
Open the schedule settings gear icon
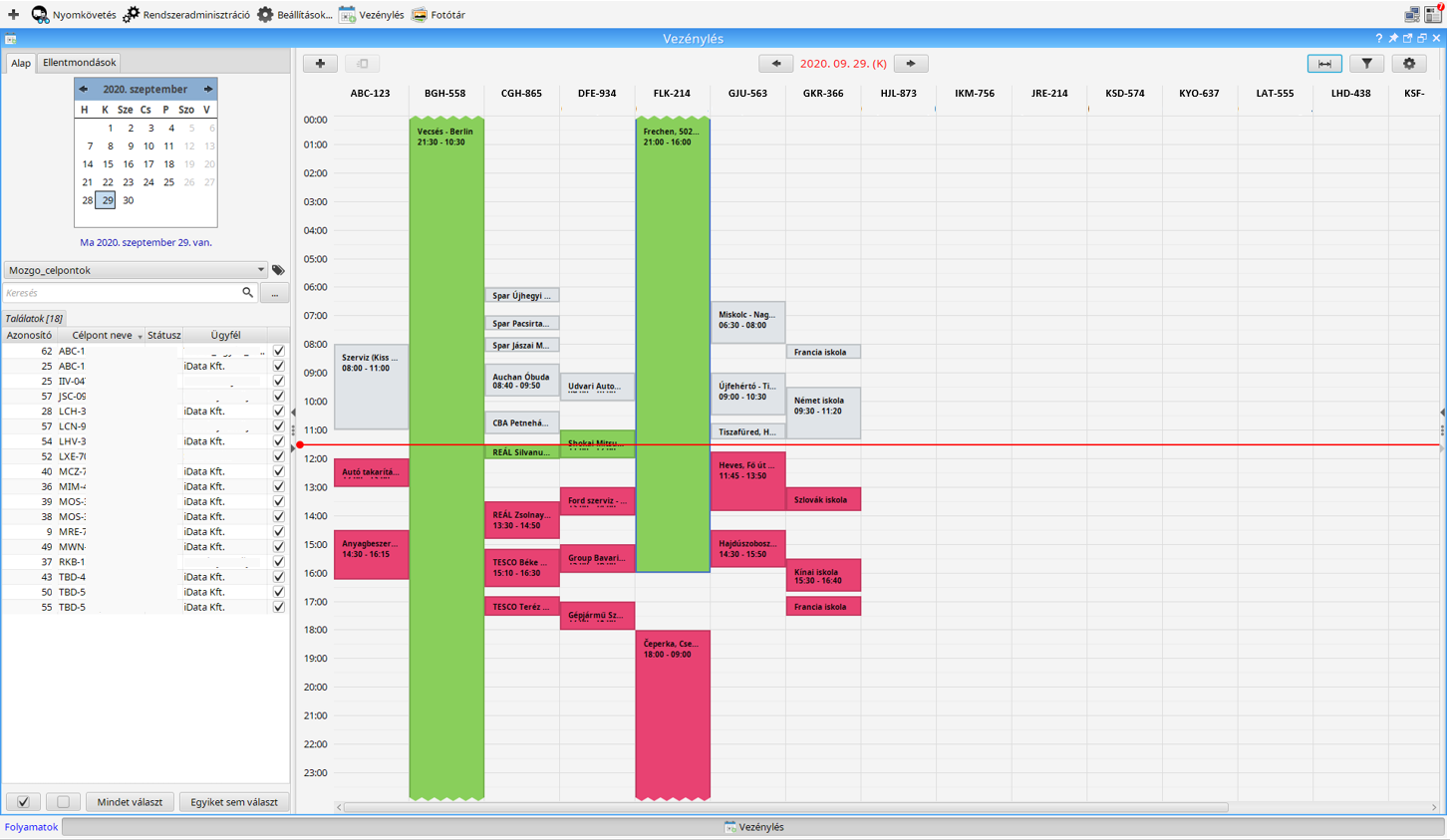[1408, 64]
